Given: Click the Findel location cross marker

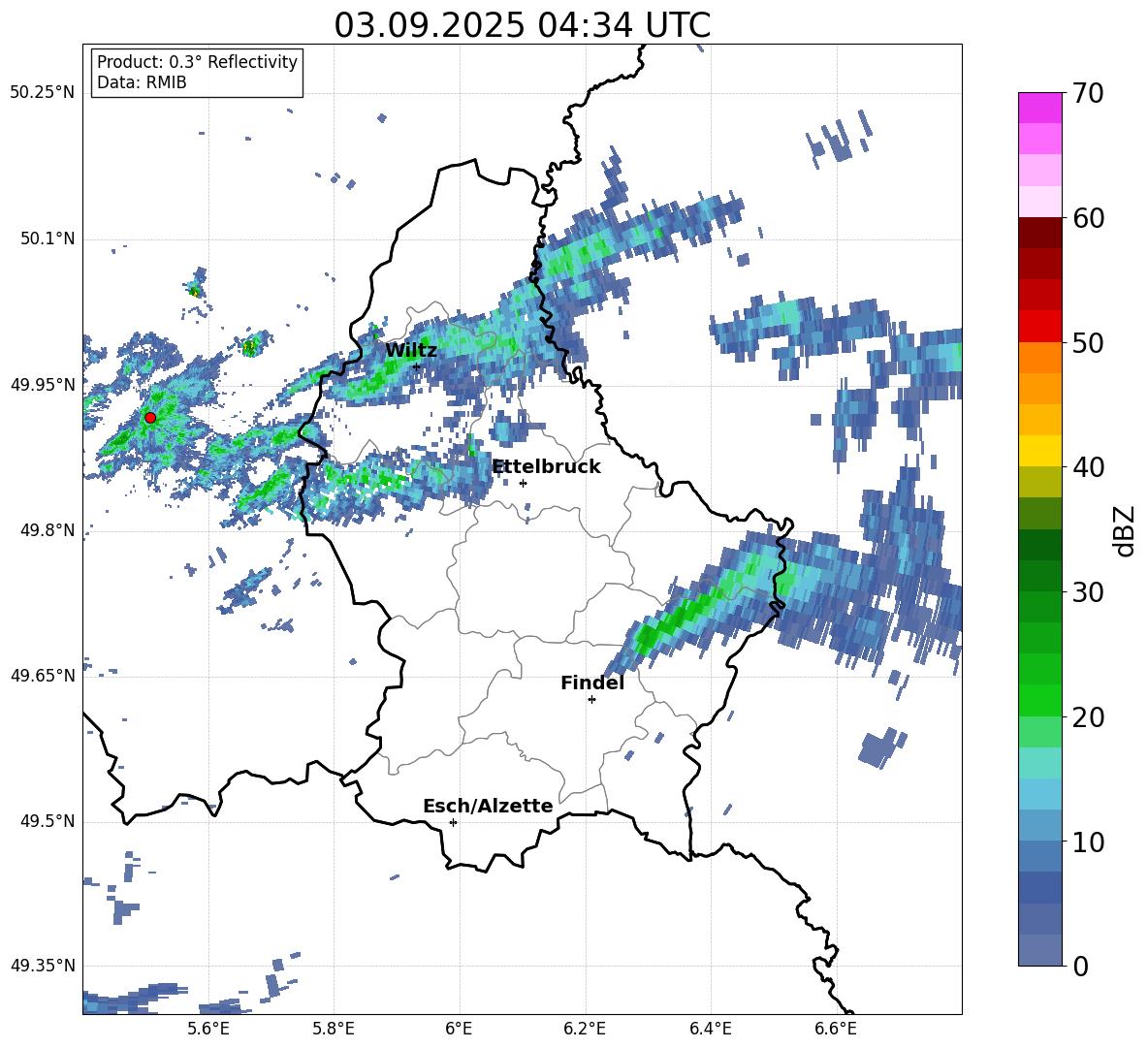Looking at the screenshot, I should [x=591, y=700].
